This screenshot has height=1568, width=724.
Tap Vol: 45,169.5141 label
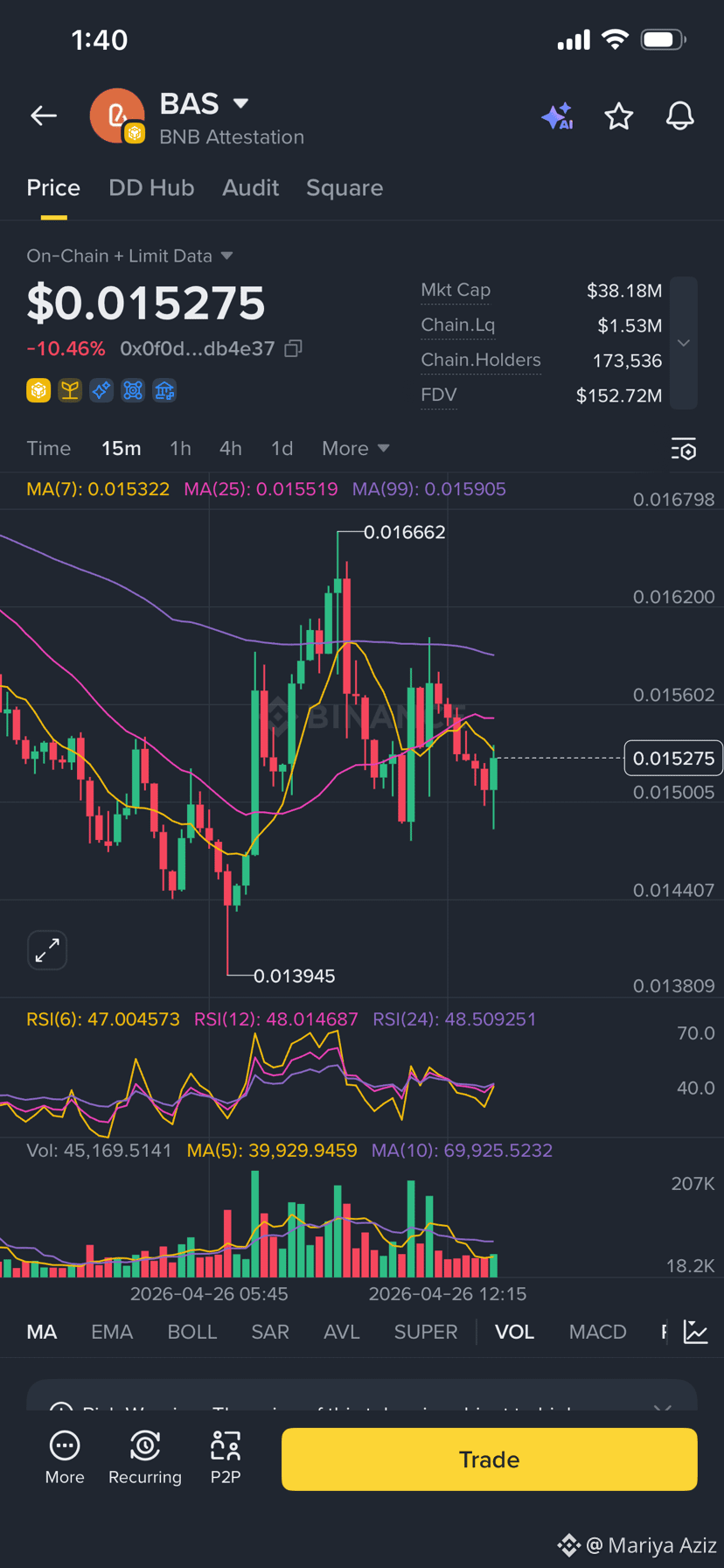pos(100,1151)
